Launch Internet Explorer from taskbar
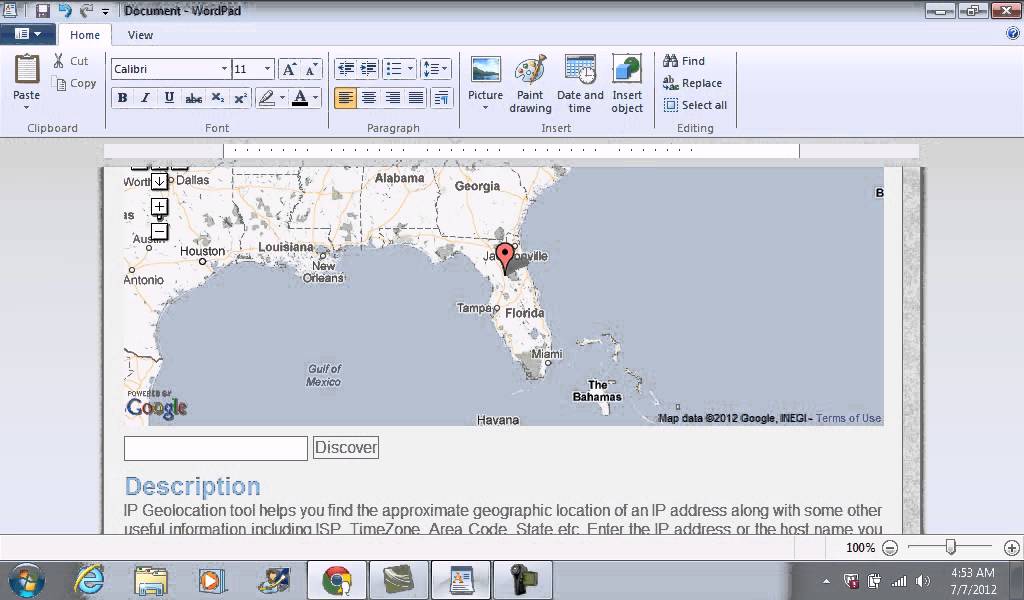Image resolution: width=1024 pixels, height=600 pixels. pyautogui.click(x=89, y=580)
